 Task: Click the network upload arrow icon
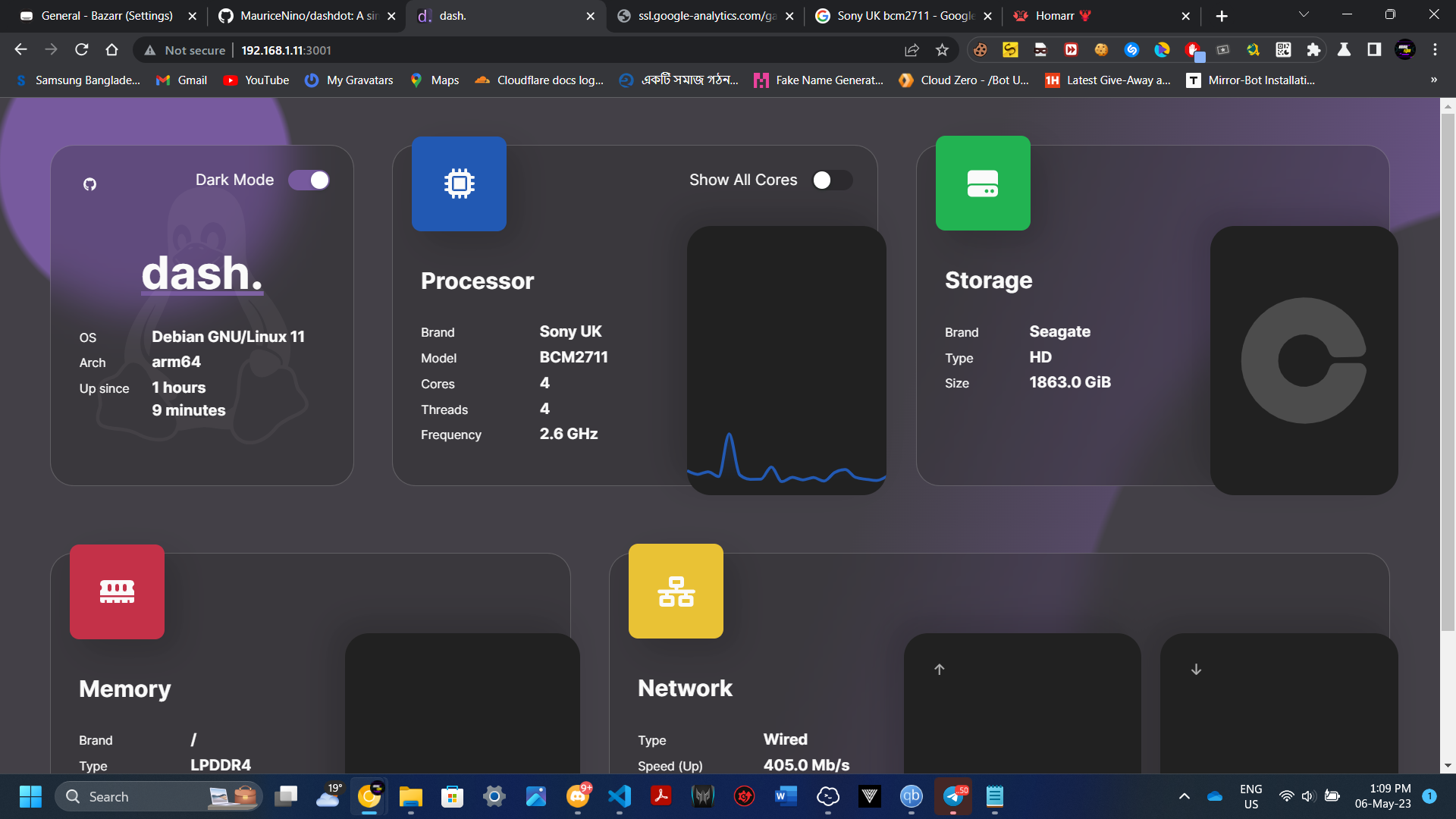939,669
